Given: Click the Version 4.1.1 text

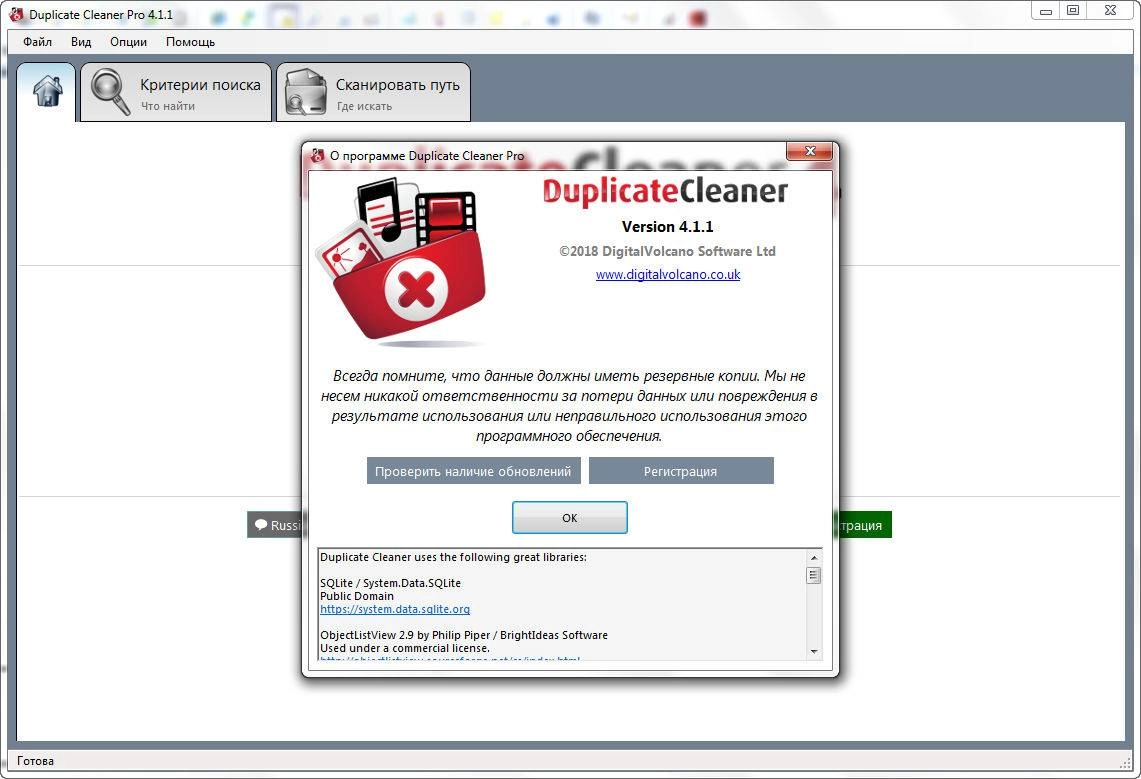Looking at the screenshot, I should pos(667,226).
